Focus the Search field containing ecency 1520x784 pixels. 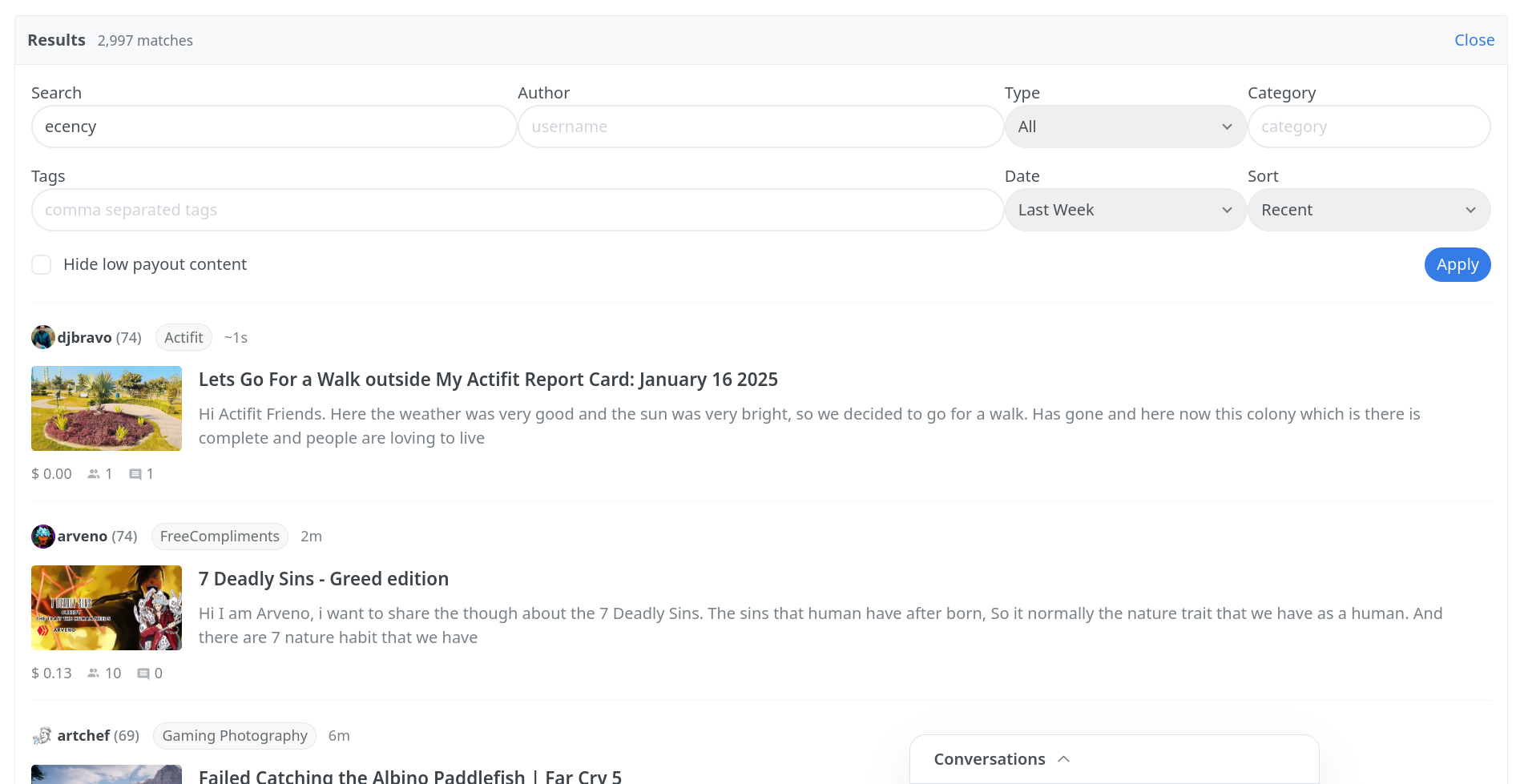[x=274, y=127]
